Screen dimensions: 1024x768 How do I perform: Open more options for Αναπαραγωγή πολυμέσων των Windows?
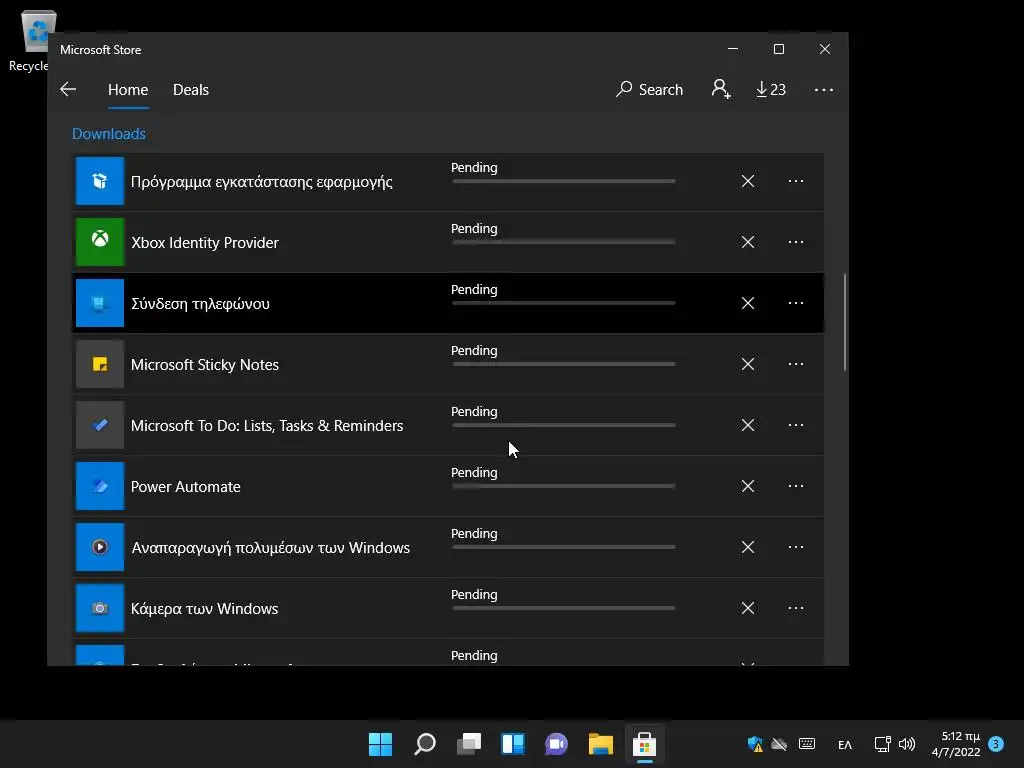(795, 547)
